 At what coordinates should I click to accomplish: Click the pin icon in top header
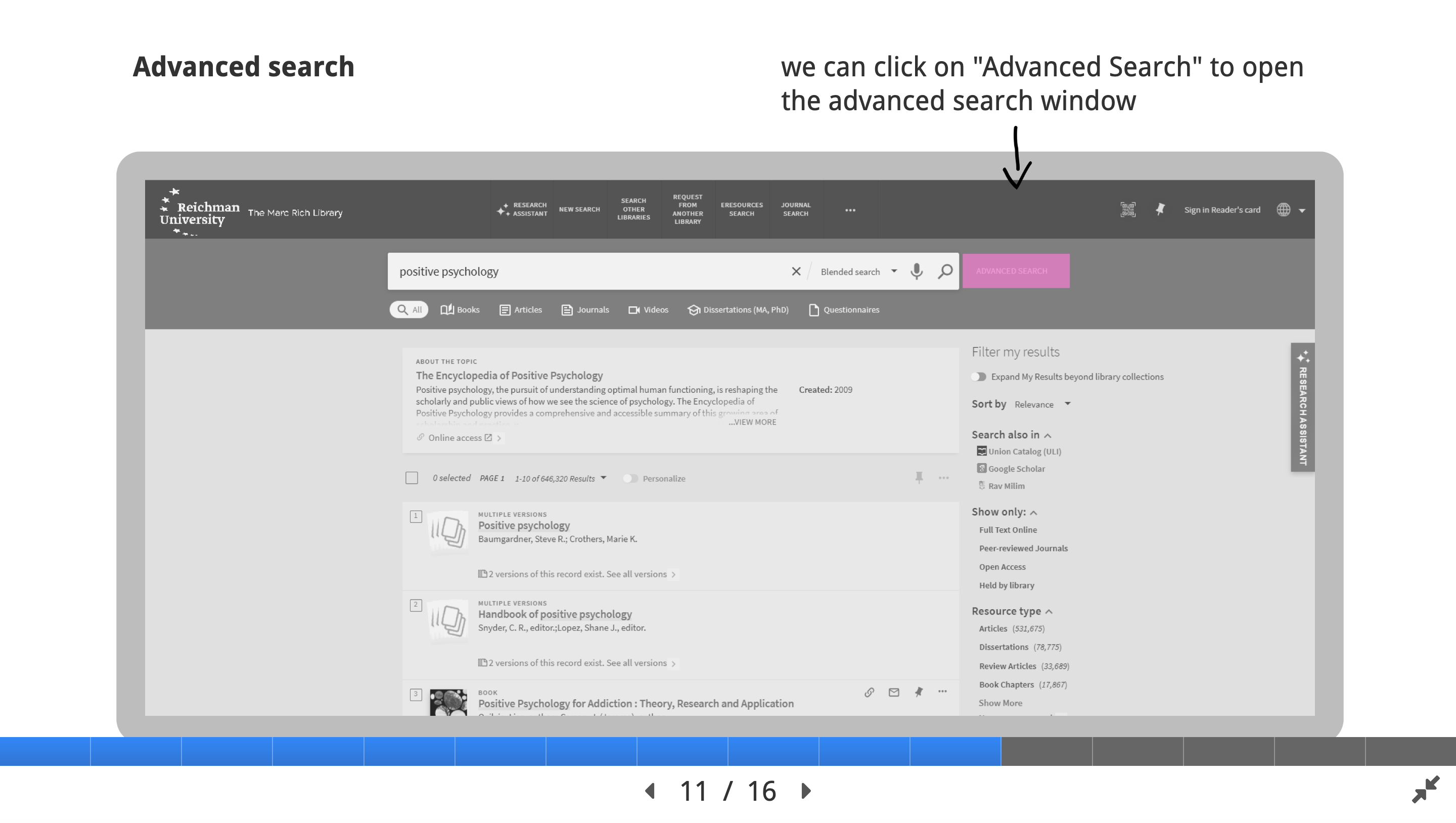click(x=1160, y=210)
